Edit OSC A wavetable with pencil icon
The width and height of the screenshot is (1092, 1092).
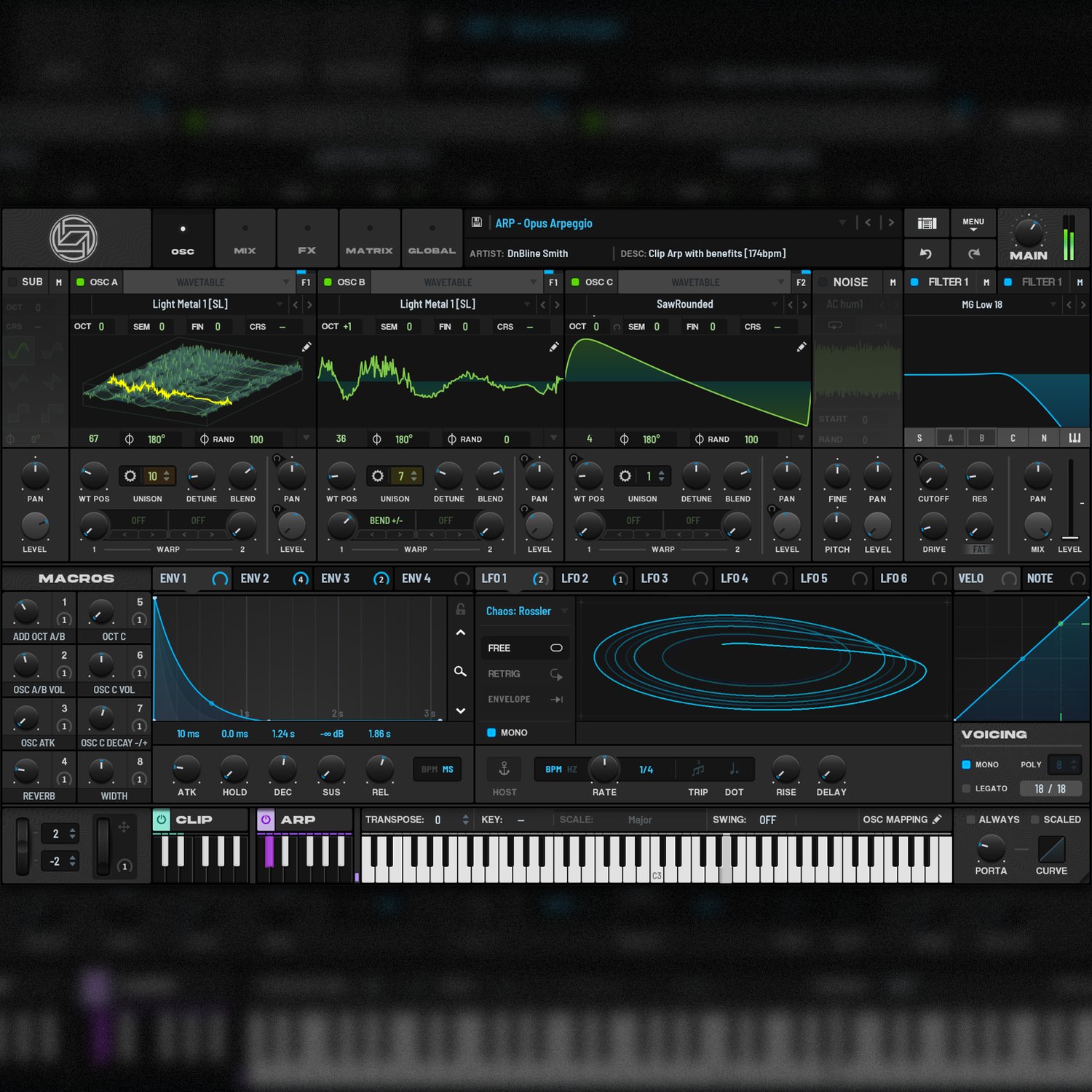click(306, 347)
